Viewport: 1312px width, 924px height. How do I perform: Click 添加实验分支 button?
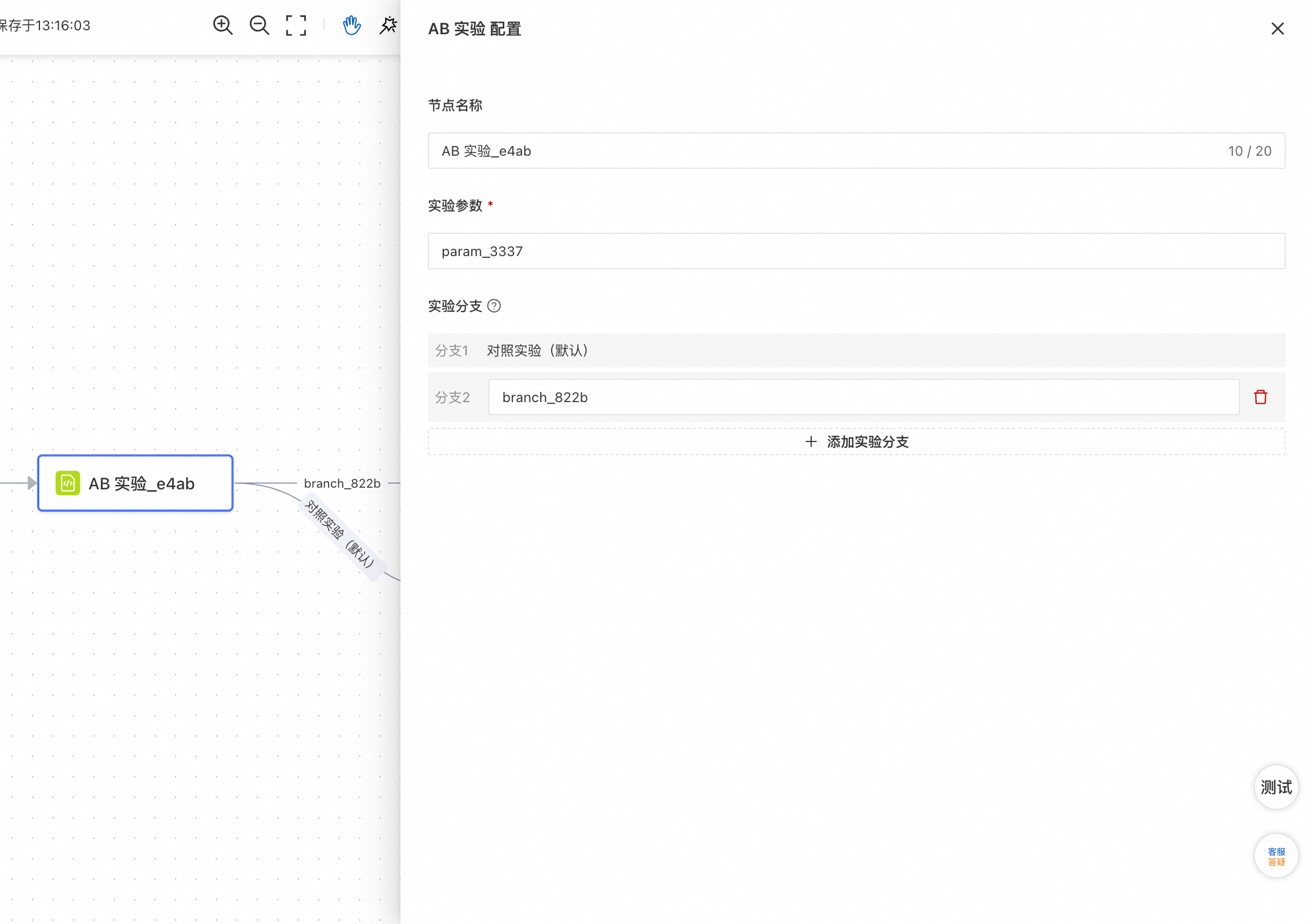857,441
